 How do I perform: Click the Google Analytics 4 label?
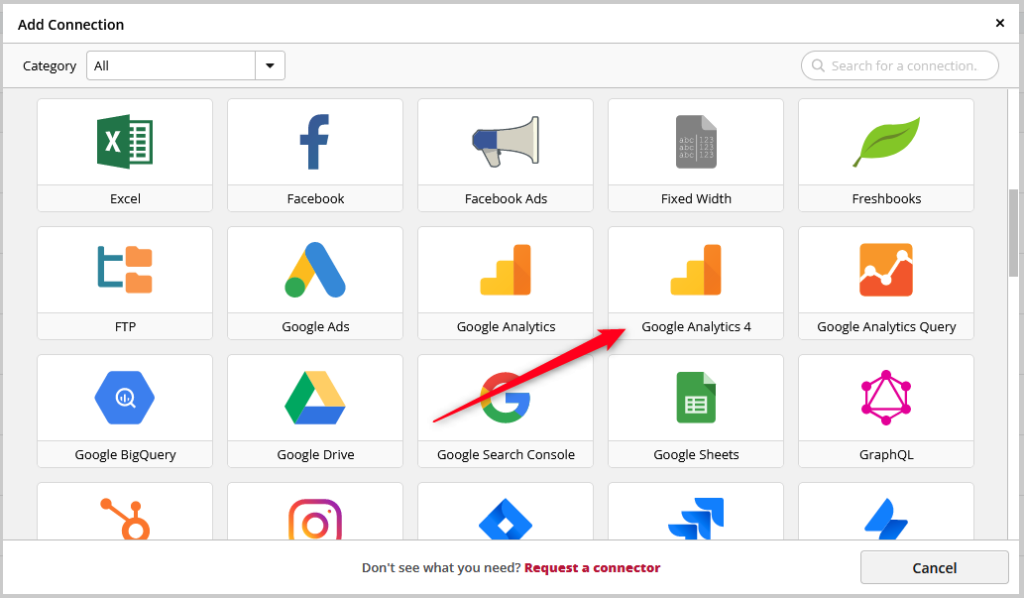(696, 326)
